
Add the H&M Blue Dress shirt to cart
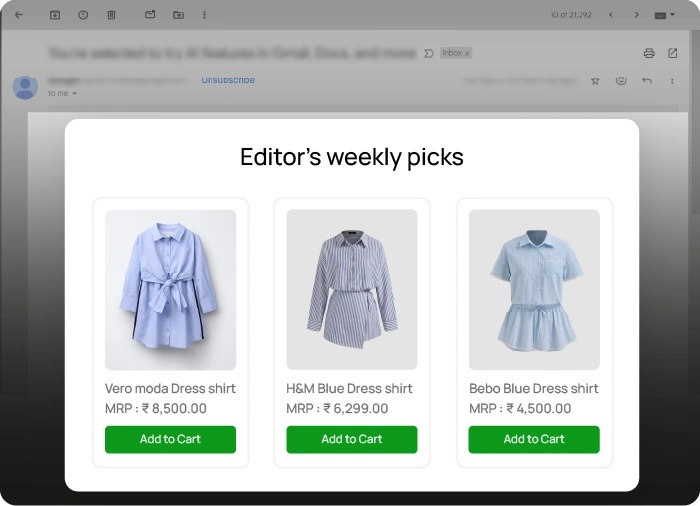[352, 439]
